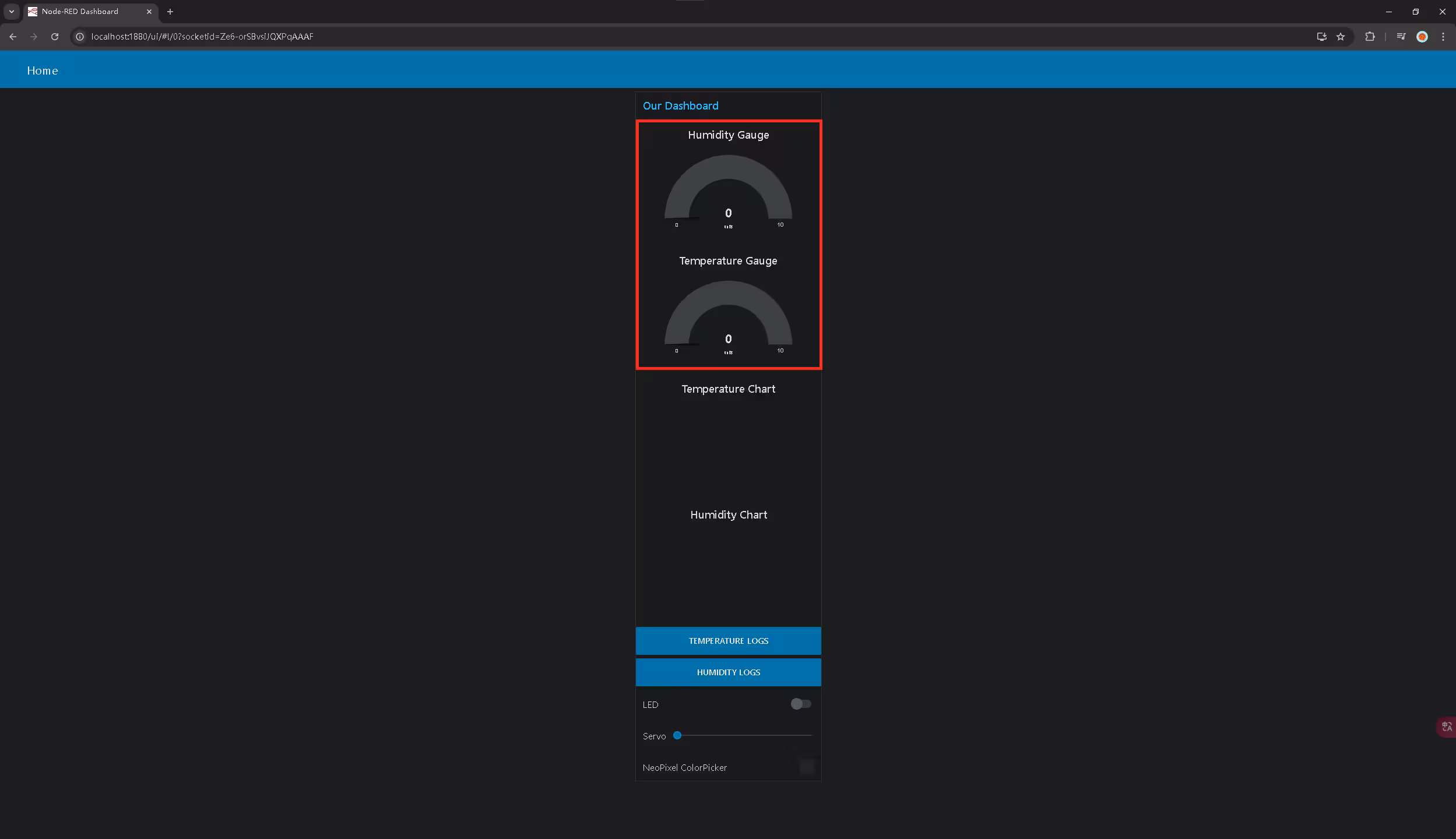The image size is (1456, 839).
Task: Open a new browser tab
Action: click(170, 12)
